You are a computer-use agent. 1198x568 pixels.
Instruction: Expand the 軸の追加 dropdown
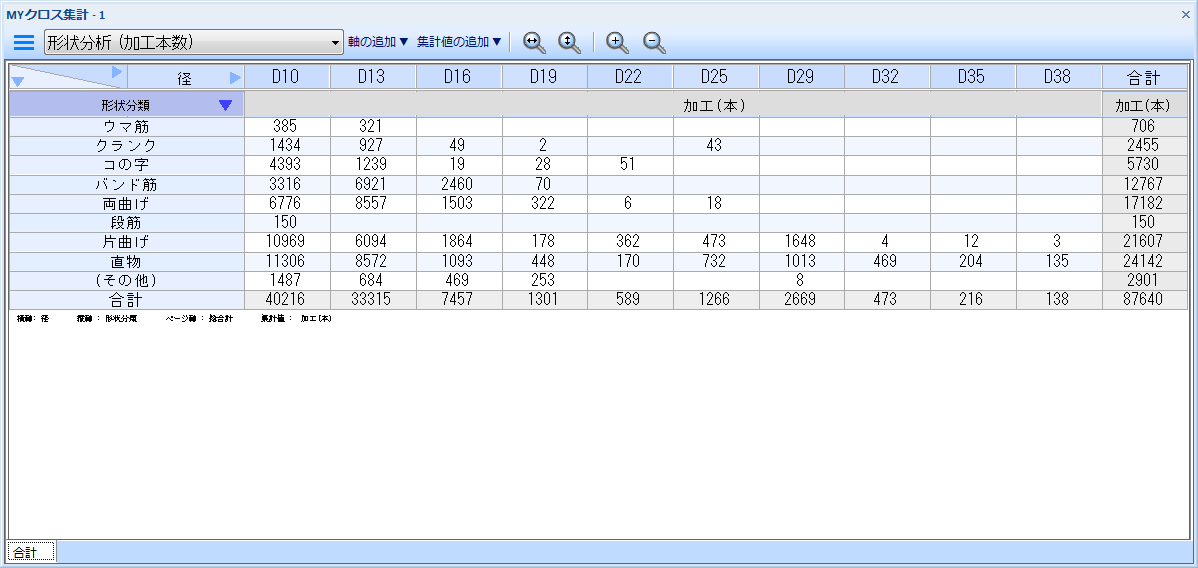(378, 42)
